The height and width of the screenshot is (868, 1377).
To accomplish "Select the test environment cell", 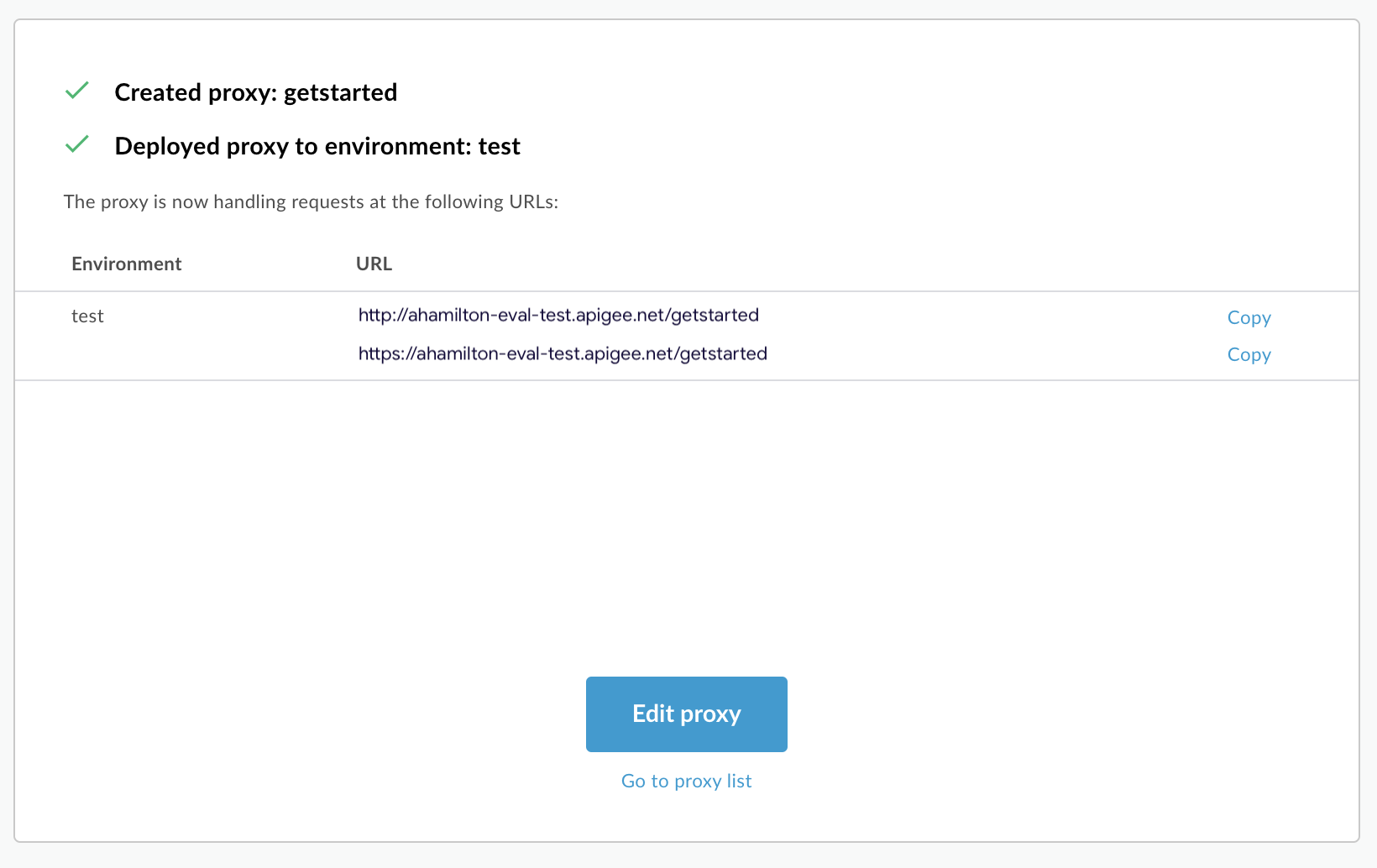I will pos(87,316).
